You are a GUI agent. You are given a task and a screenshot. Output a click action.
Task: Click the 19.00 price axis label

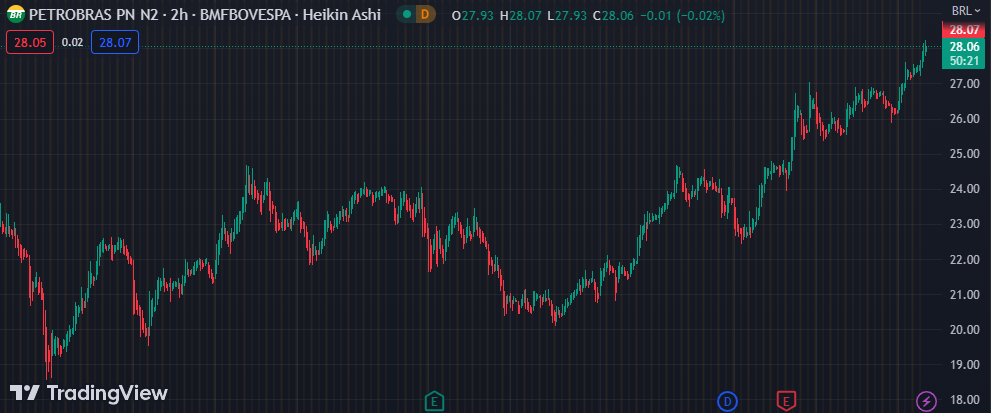pos(964,365)
